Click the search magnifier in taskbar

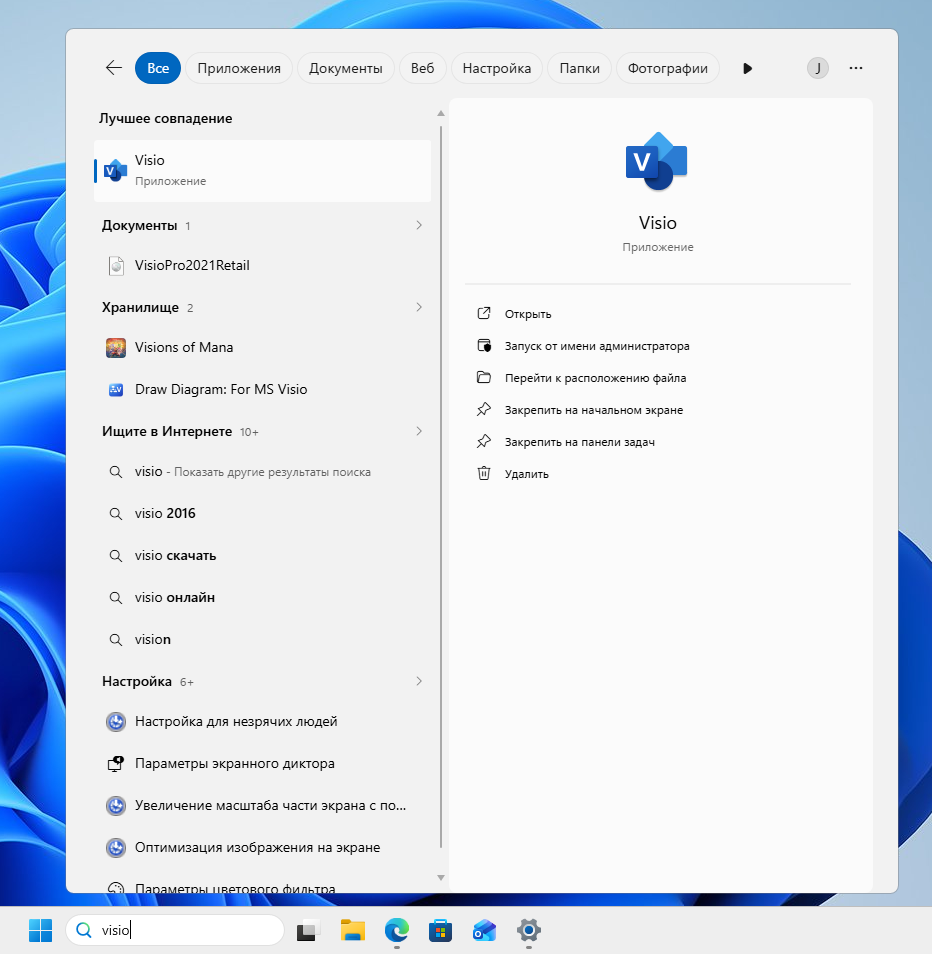tap(84, 930)
